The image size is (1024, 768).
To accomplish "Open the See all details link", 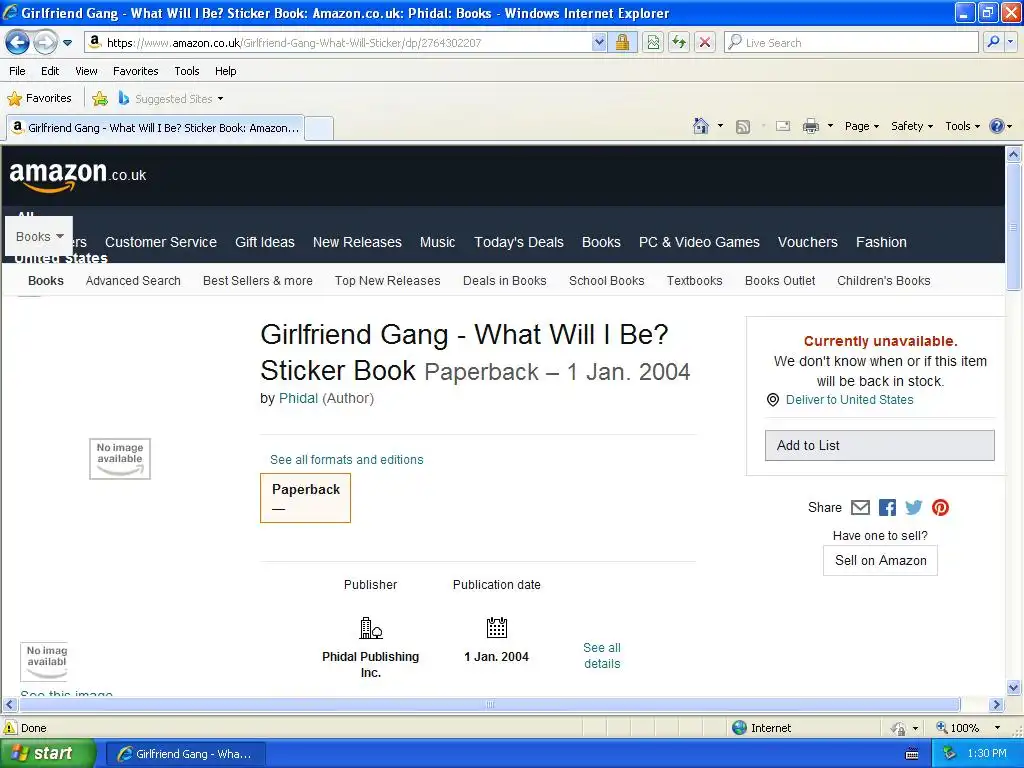I will 602,656.
